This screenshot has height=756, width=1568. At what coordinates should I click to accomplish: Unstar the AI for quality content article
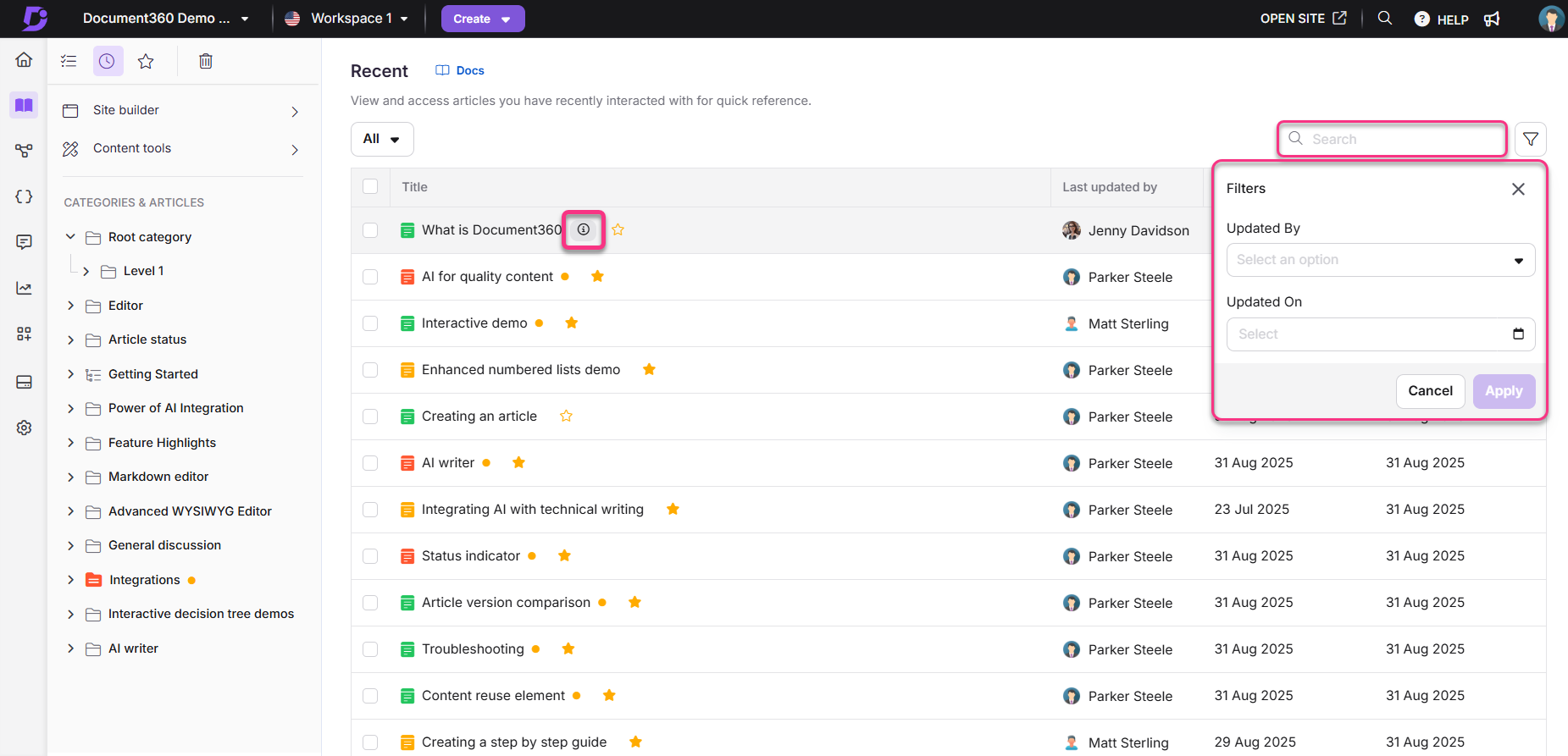(597, 276)
